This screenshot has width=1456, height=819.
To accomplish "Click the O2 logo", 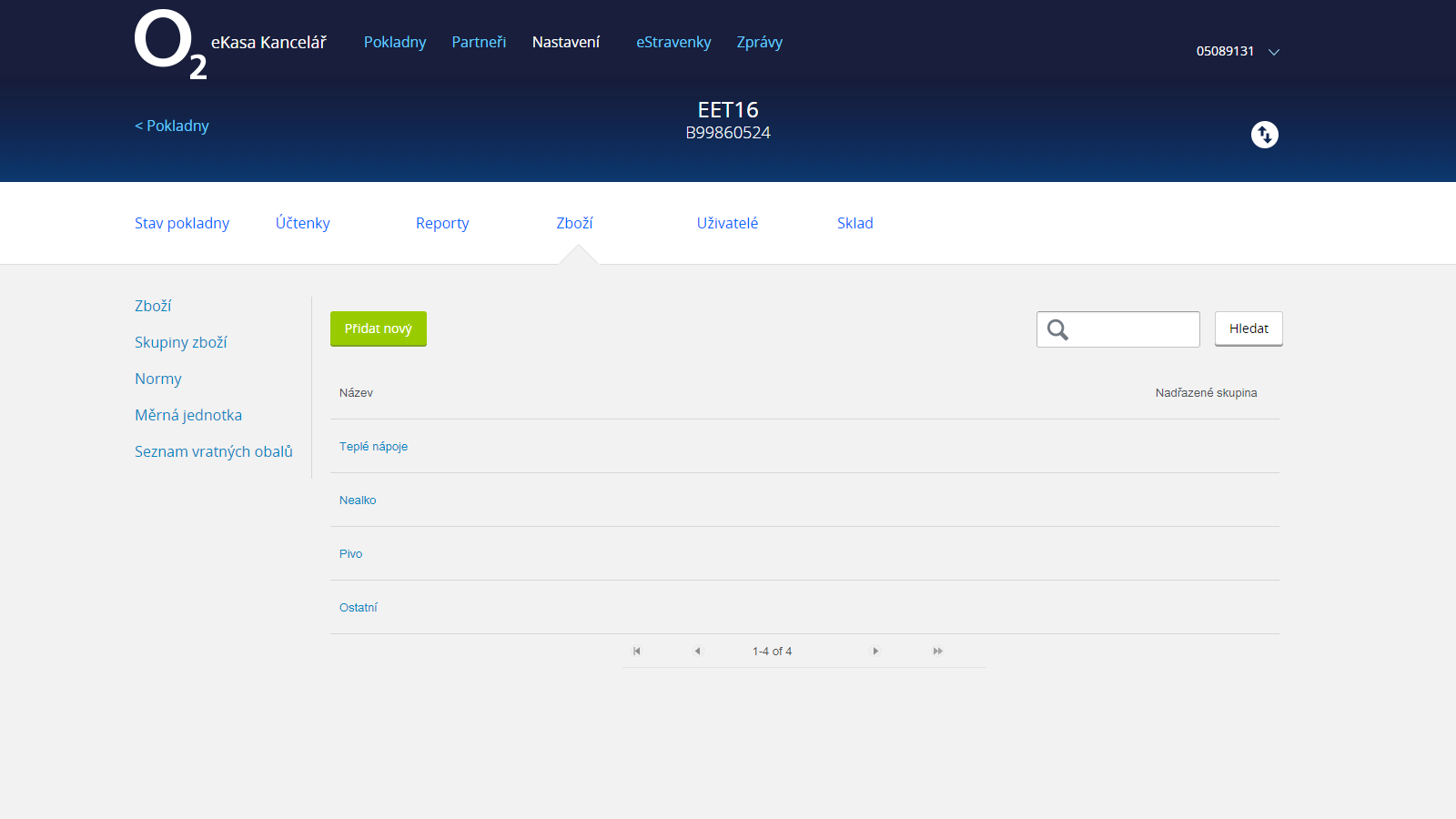I will tap(170, 45).
